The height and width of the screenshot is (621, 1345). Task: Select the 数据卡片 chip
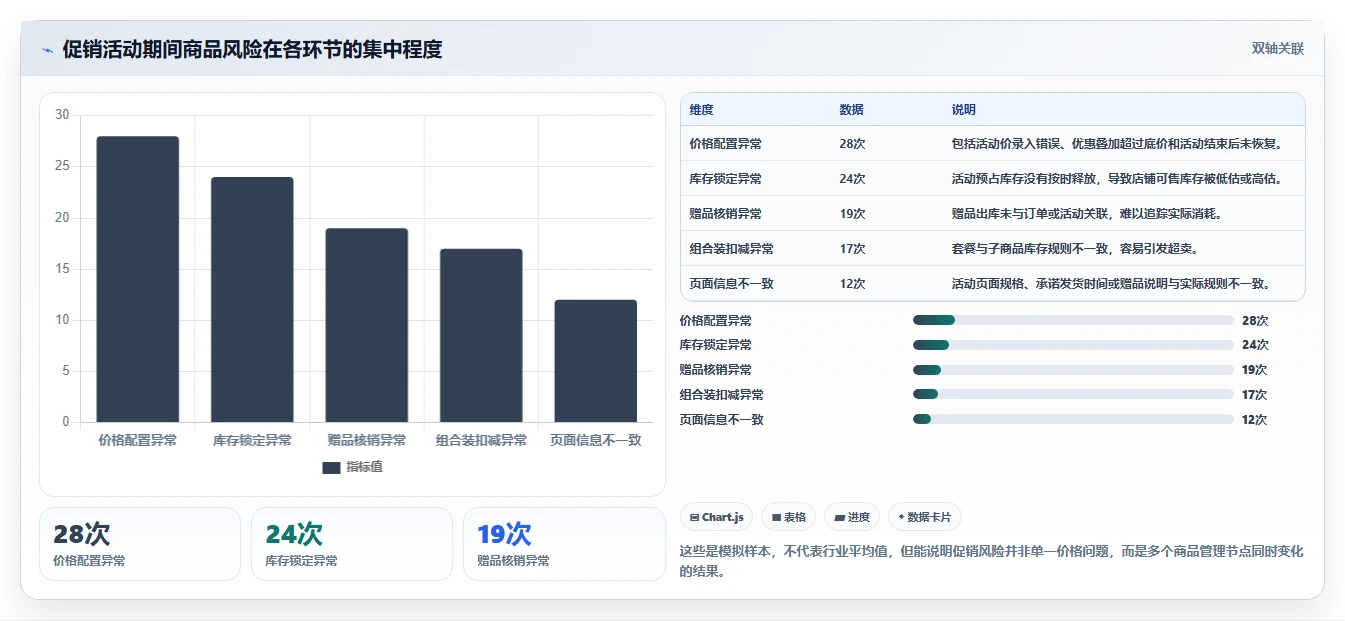[925, 517]
